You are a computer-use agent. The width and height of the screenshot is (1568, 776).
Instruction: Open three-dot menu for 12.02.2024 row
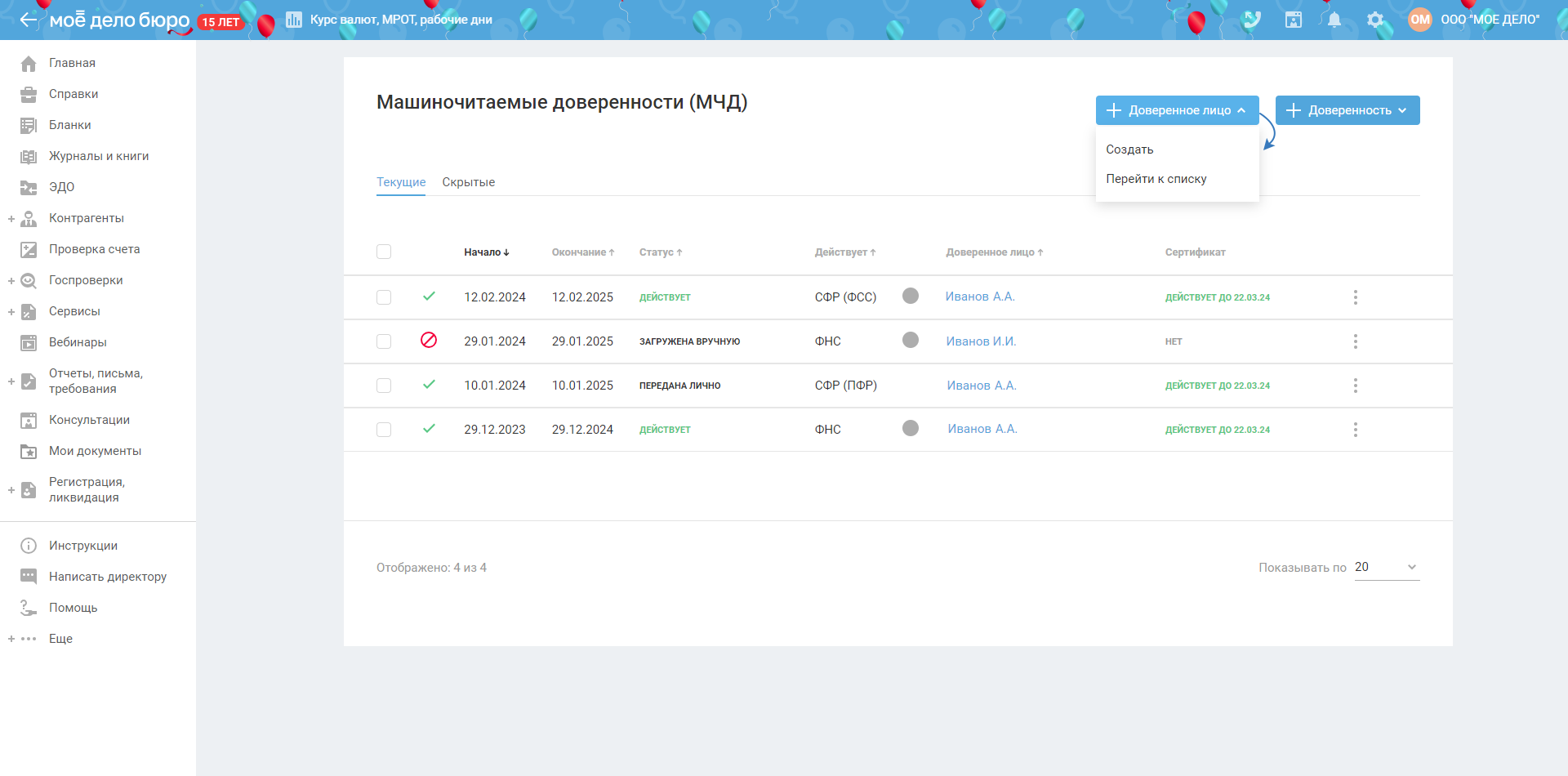1355,297
